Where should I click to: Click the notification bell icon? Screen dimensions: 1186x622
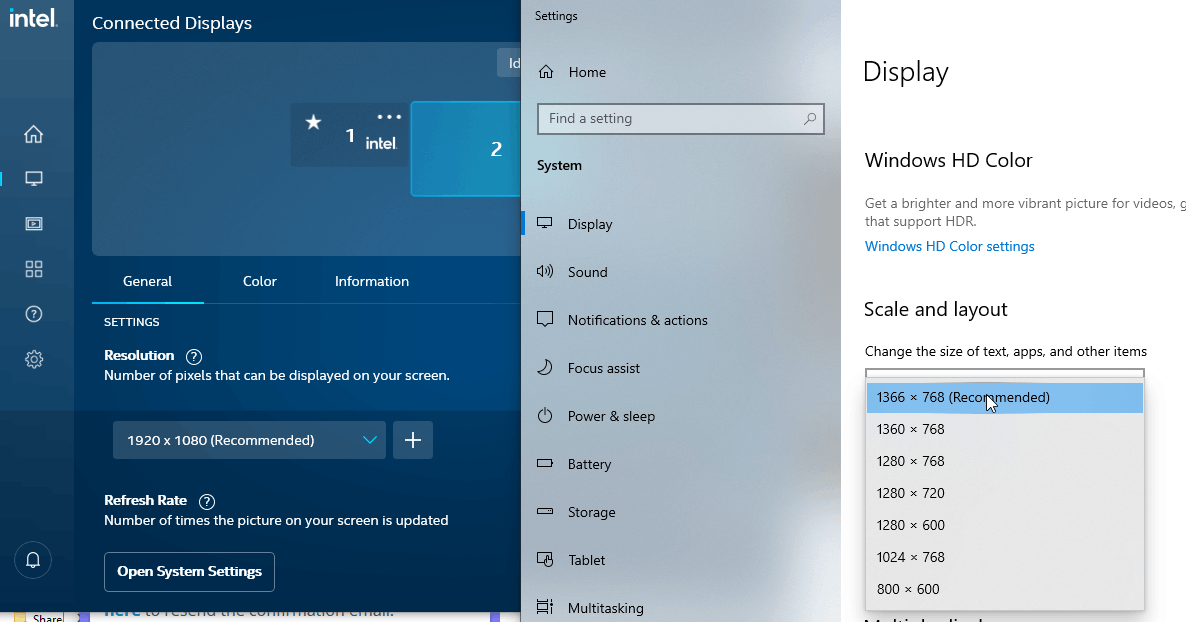pos(33,560)
